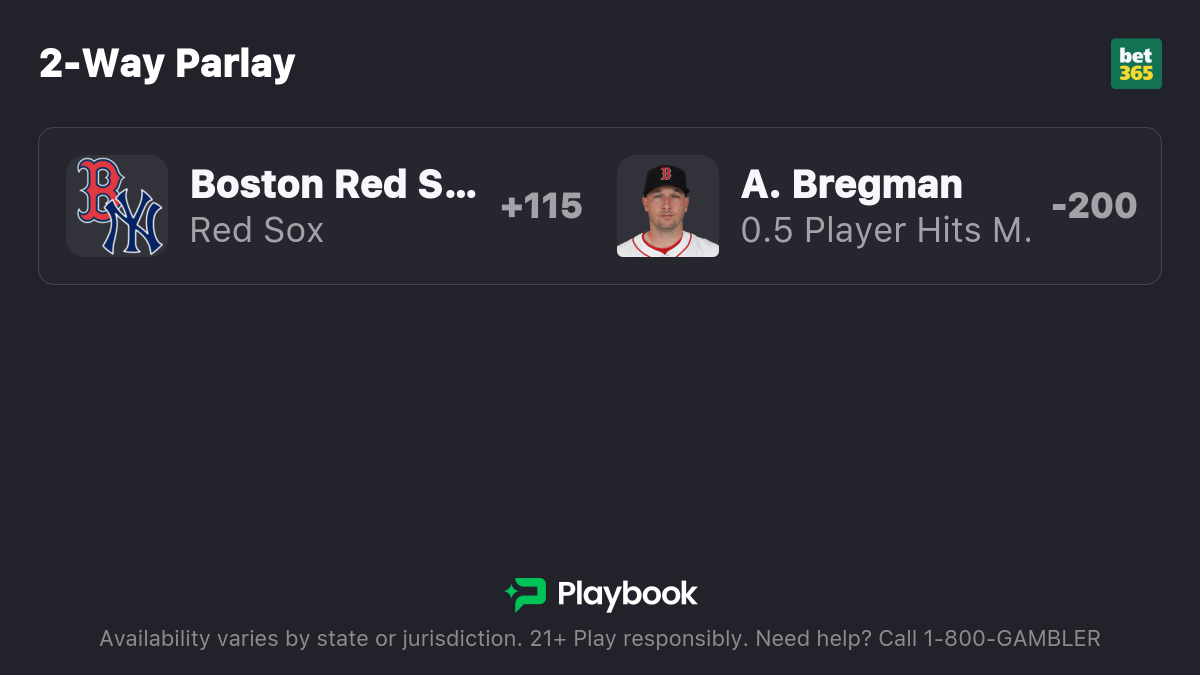Click the empty space inside the parlay card
The image size is (1200, 675).
pos(600,268)
